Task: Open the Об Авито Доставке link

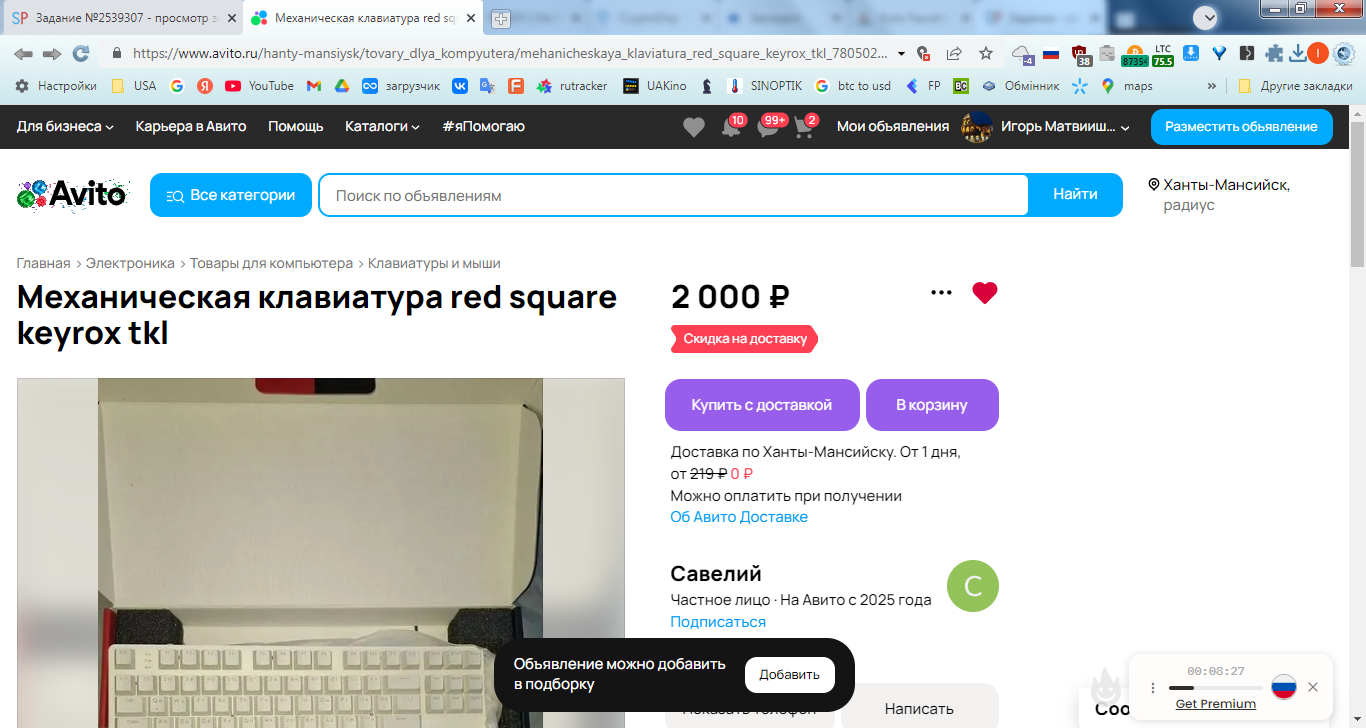Action: pyautogui.click(x=739, y=517)
